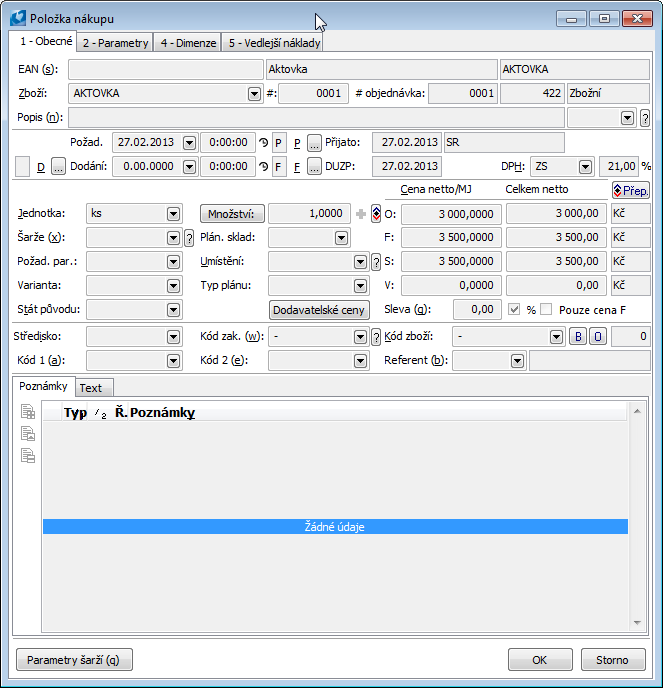Click the boxed P button in Požad. row
Screen dimensions: 663x688
point(279,143)
